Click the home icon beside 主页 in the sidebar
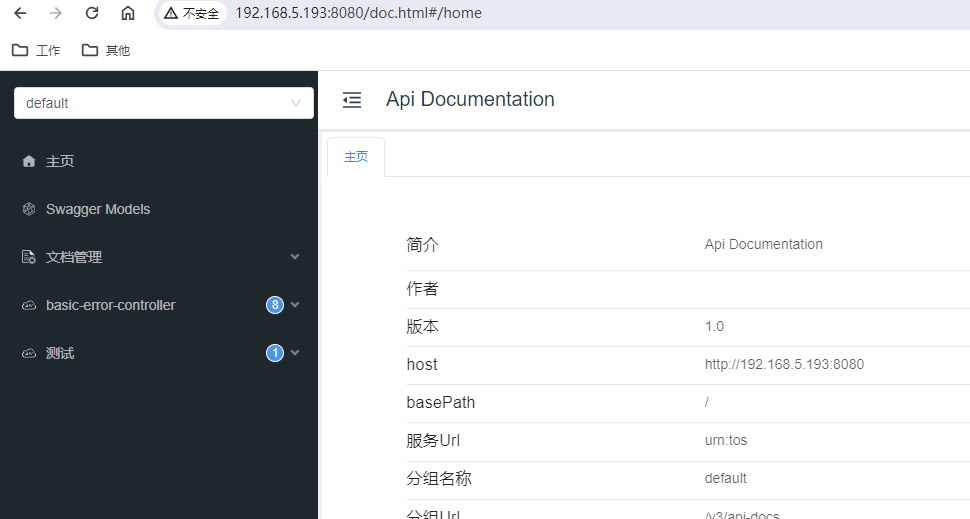Screen dimensions: 970x519 tap(28, 161)
